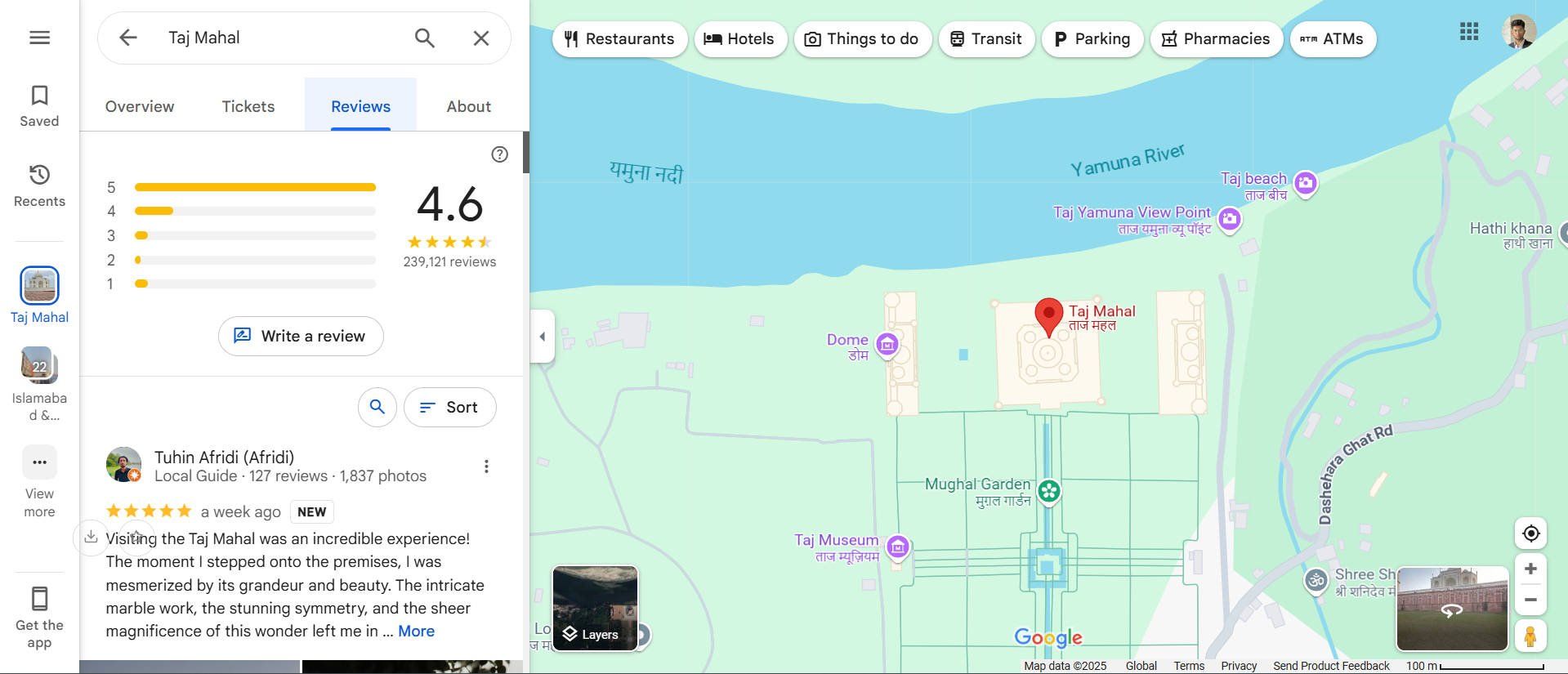Filter by 1 star rating bar

pos(255,283)
